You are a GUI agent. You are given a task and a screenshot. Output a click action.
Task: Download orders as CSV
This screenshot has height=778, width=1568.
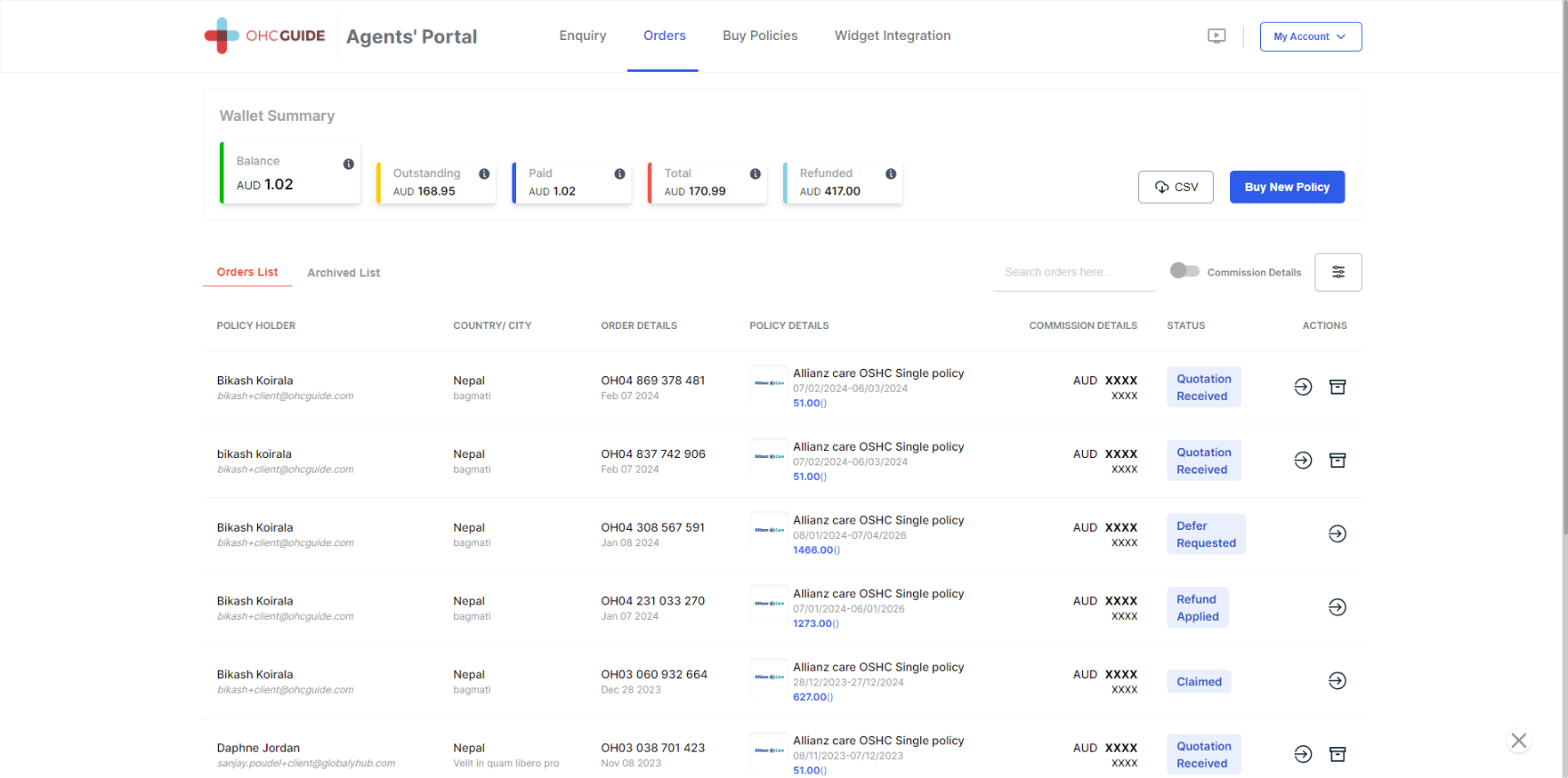(x=1176, y=187)
